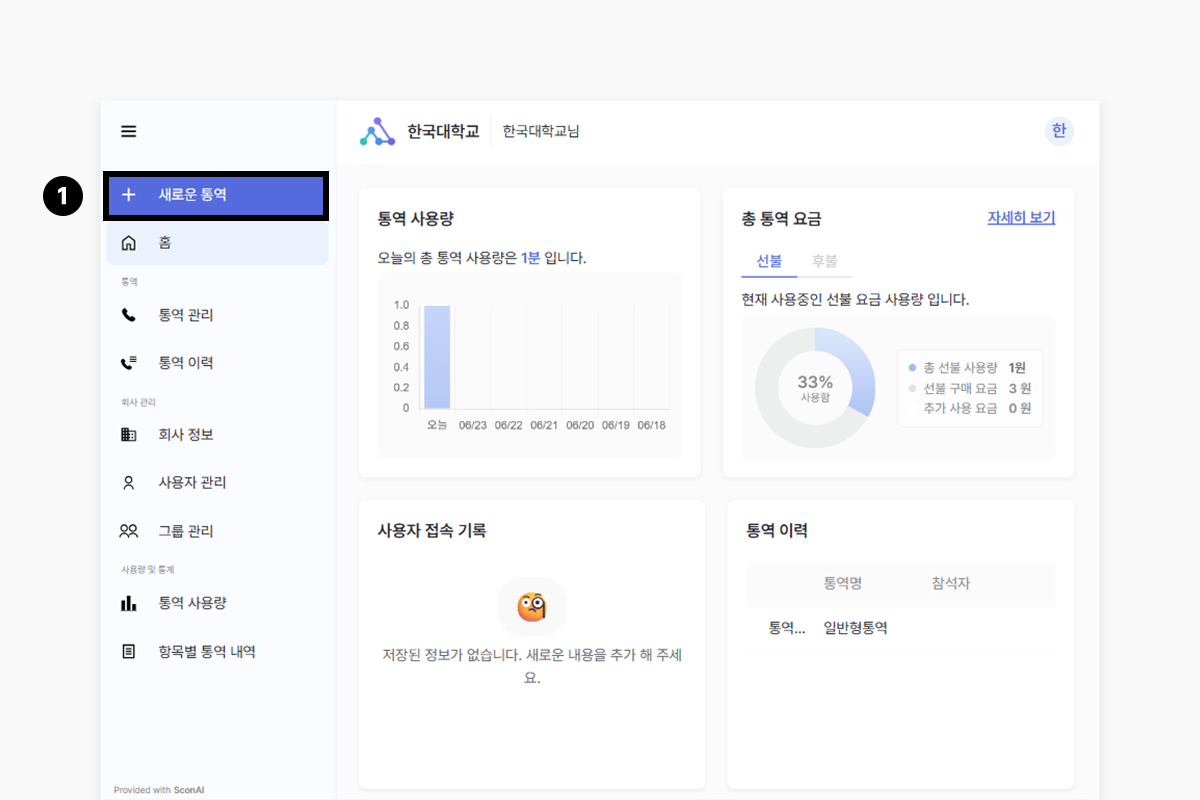Click the group icon beside 그룹 관리
This screenshot has width=1200, height=800.
tap(129, 531)
